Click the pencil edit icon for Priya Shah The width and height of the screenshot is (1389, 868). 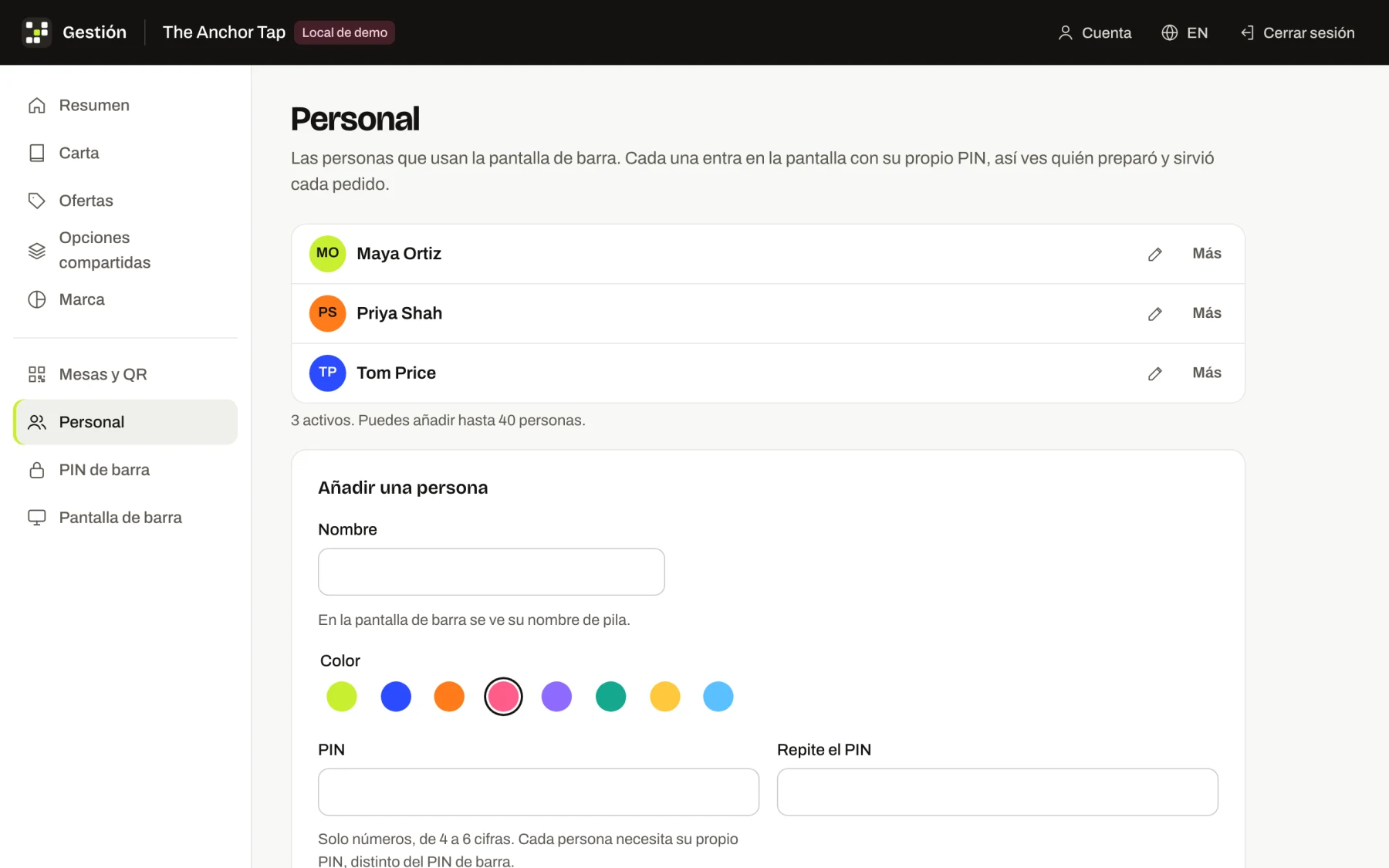click(x=1154, y=313)
